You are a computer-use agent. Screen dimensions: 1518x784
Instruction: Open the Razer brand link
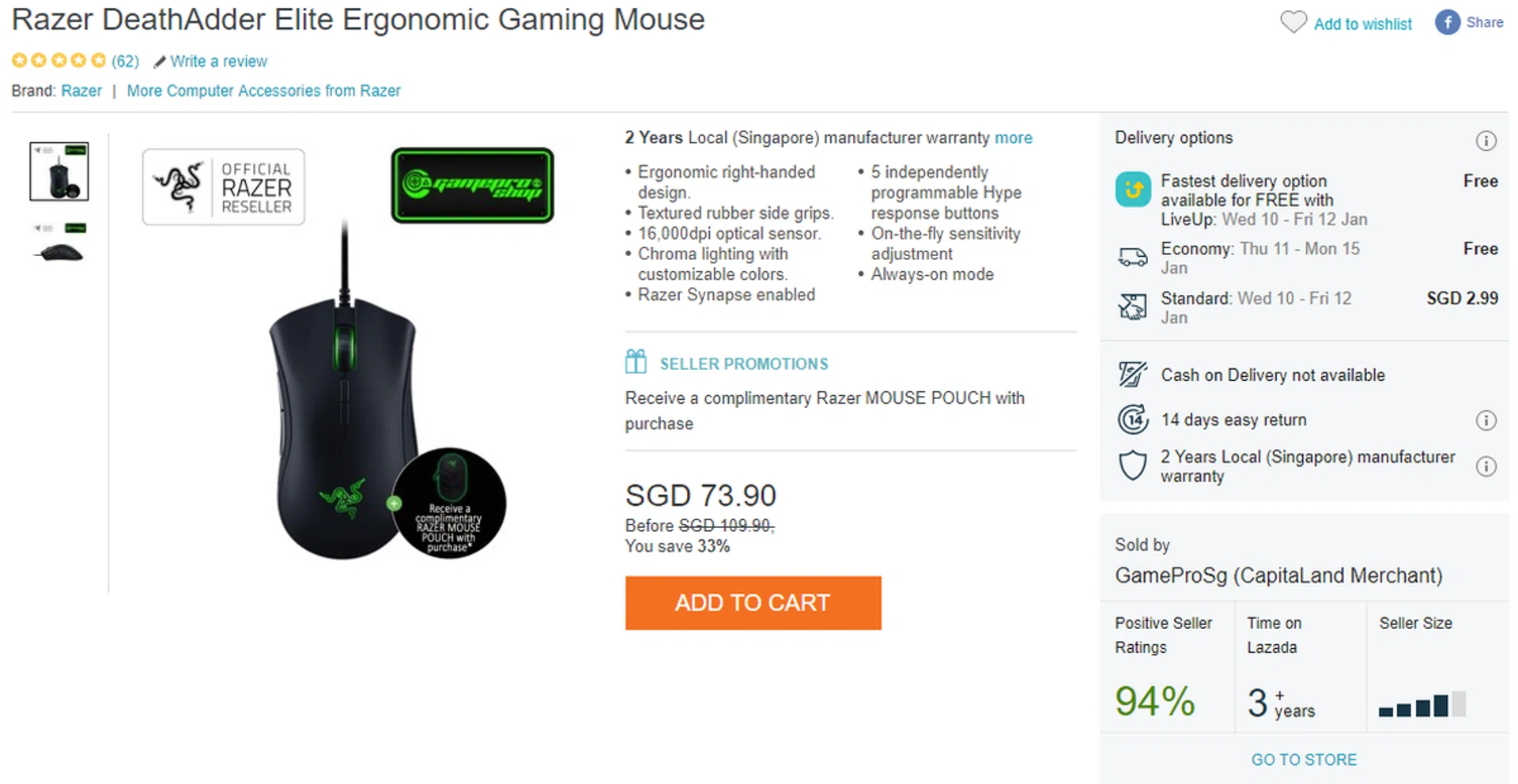pyautogui.click(x=81, y=91)
